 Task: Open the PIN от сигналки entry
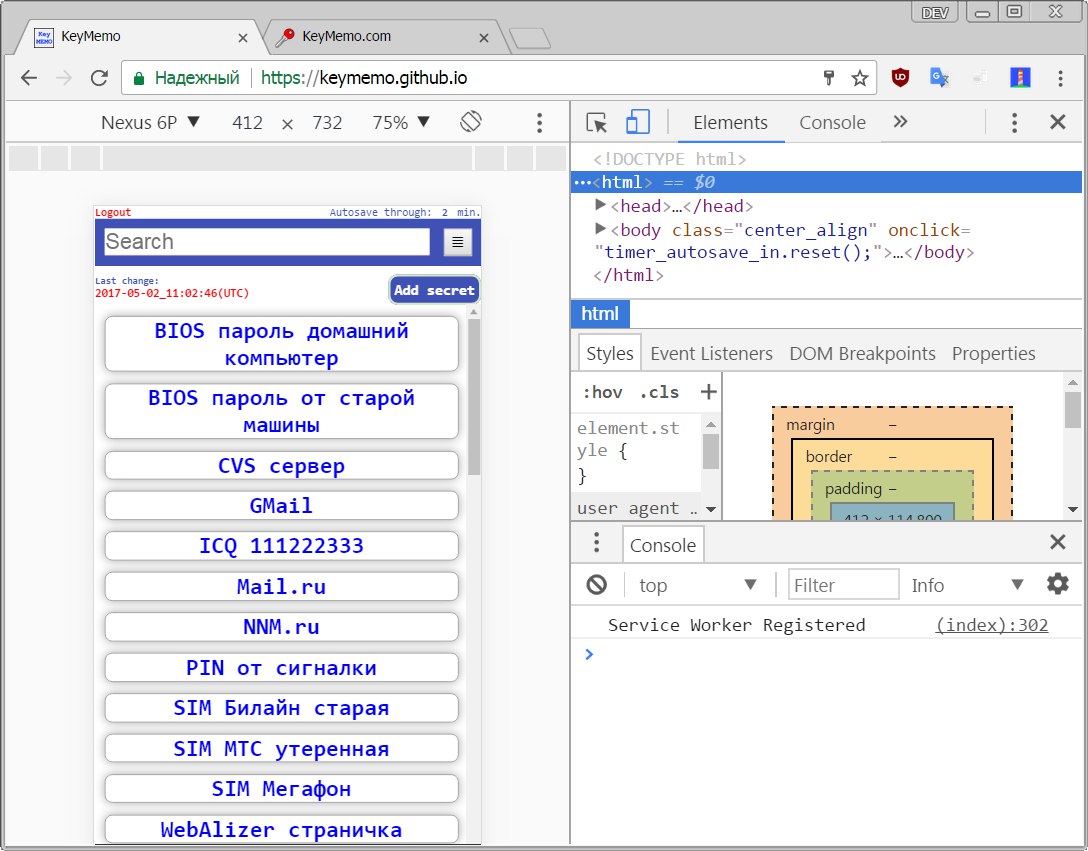pyautogui.click(x=281, y=667)
